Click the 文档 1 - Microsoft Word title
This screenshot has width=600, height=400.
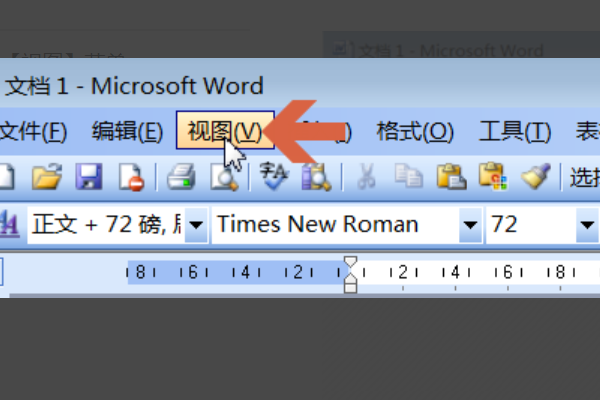click(x=134, y=86)
